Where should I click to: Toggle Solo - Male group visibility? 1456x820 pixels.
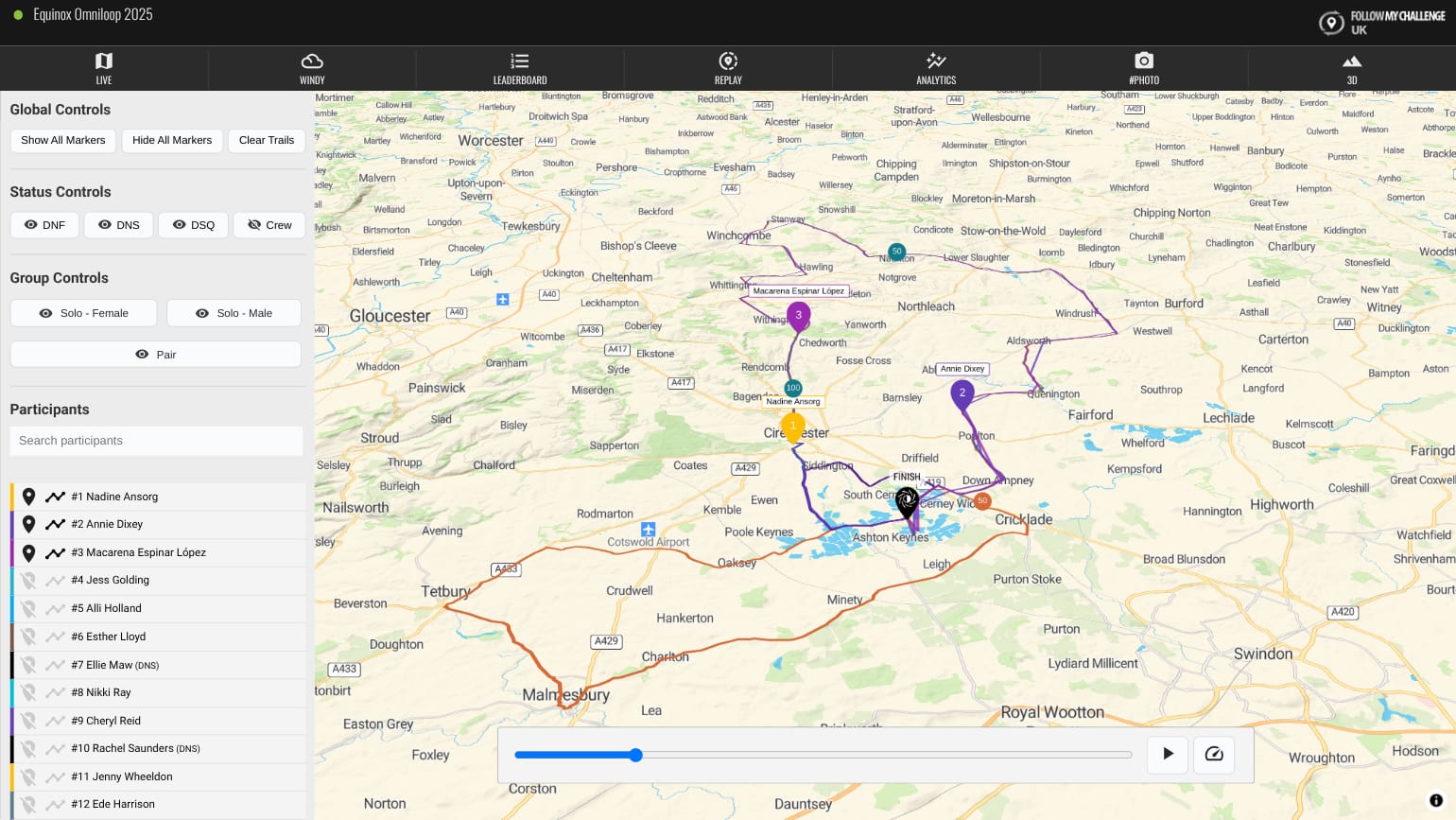[234, 313]
